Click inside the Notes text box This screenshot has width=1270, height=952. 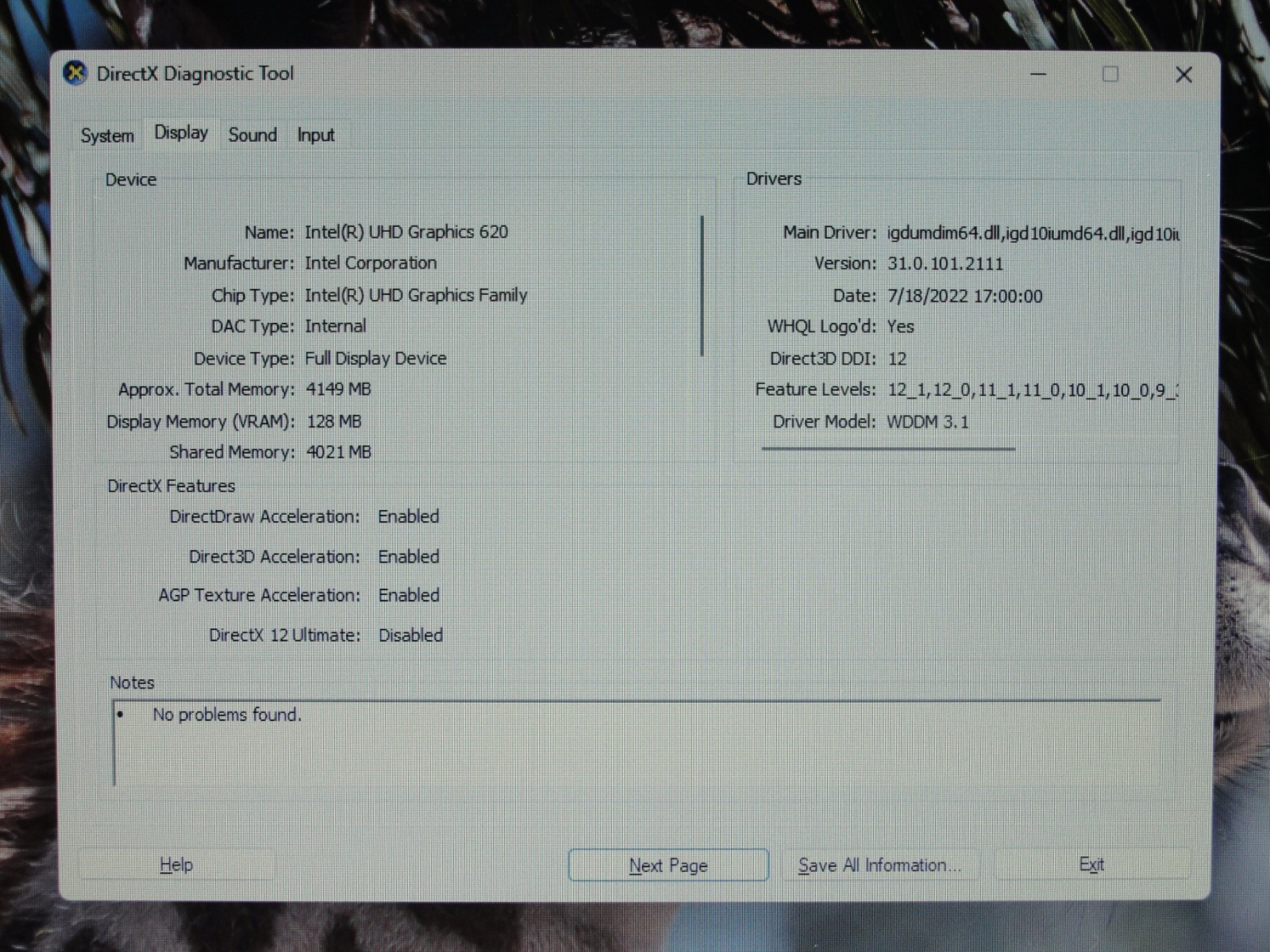tap(637, 743)
